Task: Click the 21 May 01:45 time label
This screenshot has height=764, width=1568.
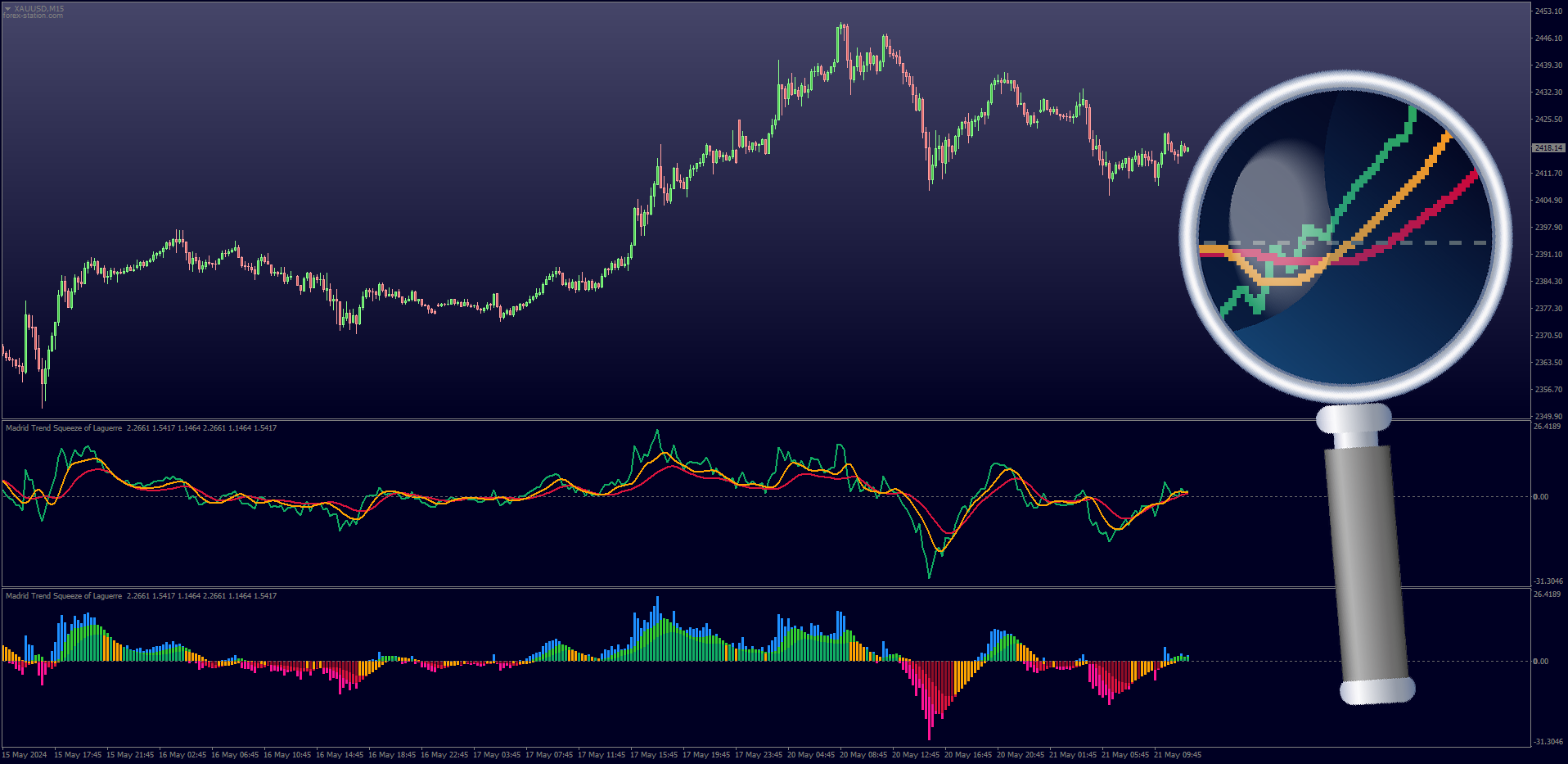Action: (1073, 755)
